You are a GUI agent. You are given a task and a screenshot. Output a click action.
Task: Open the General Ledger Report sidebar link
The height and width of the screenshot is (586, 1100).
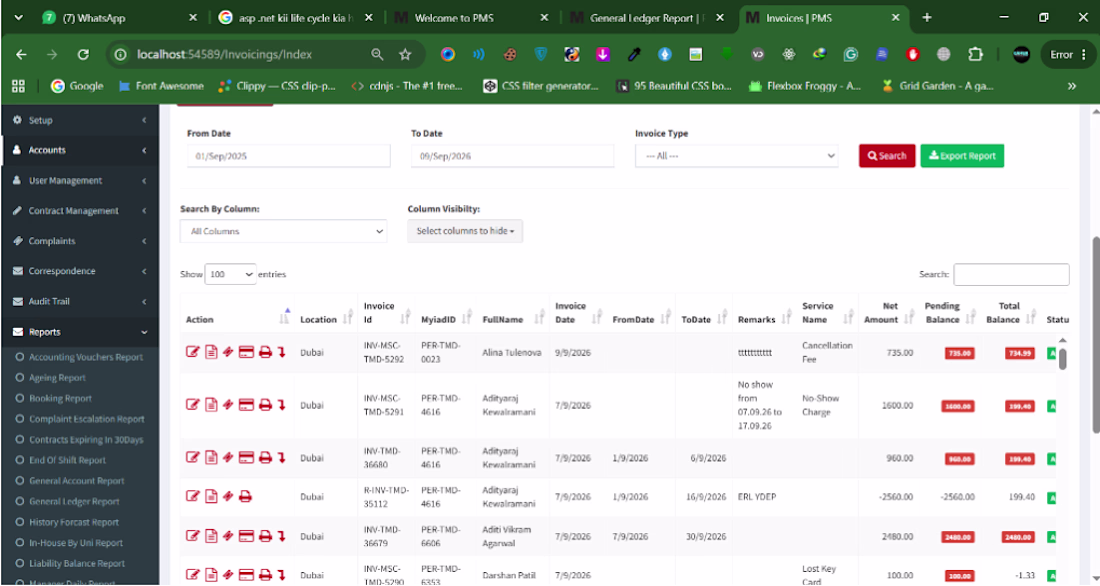pyautogui.click(x=74, y=501)
